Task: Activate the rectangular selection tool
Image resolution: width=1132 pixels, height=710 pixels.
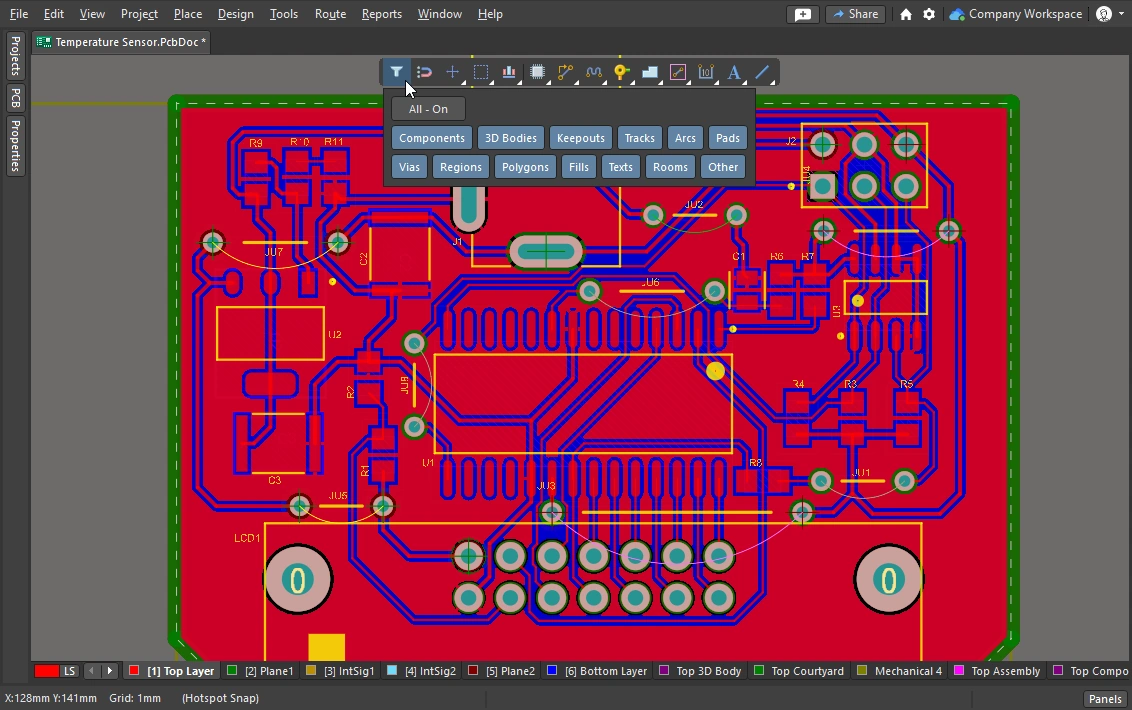Action: click(481, 72)
